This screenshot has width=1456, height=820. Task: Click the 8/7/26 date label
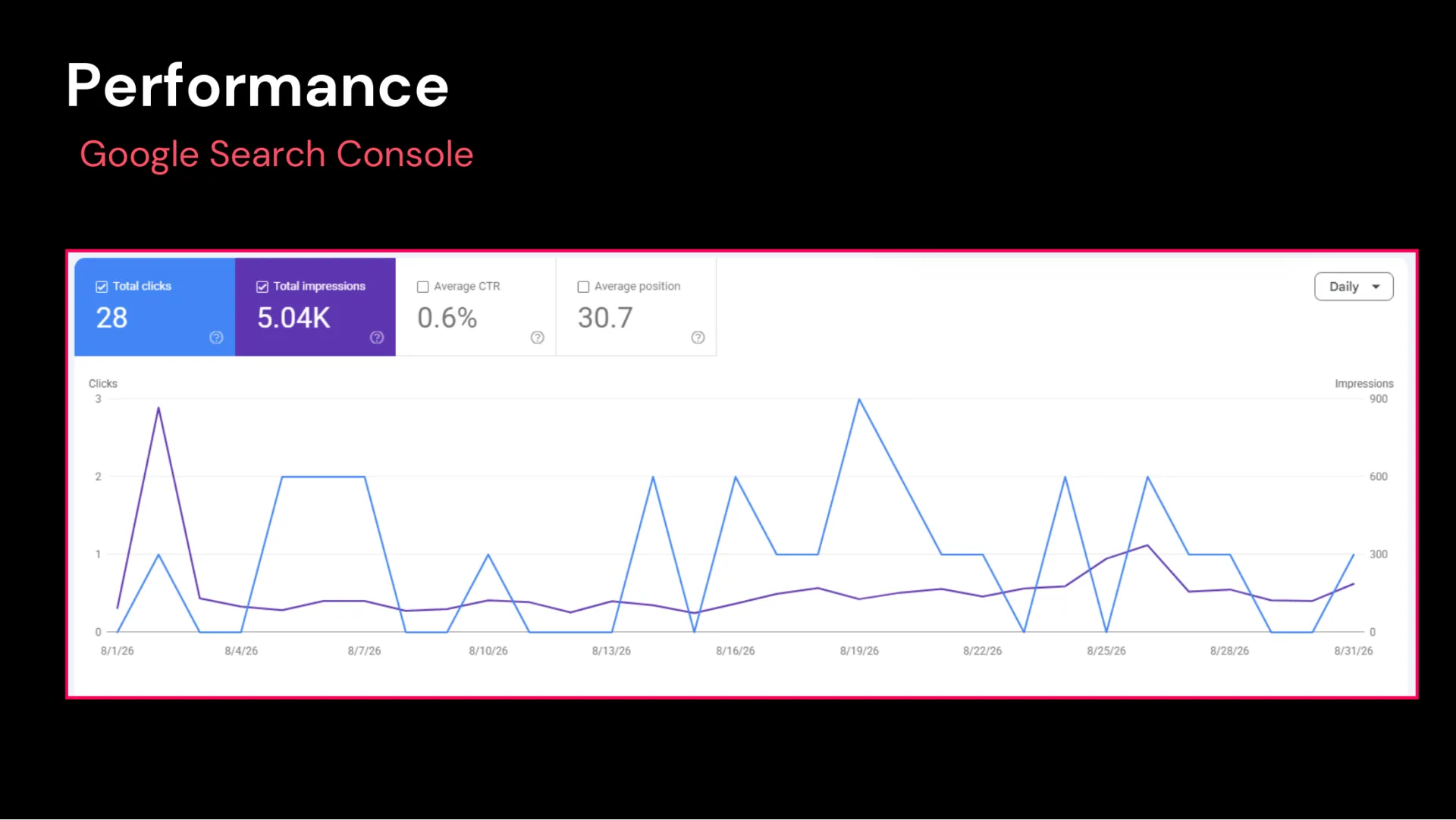[365, 651]
